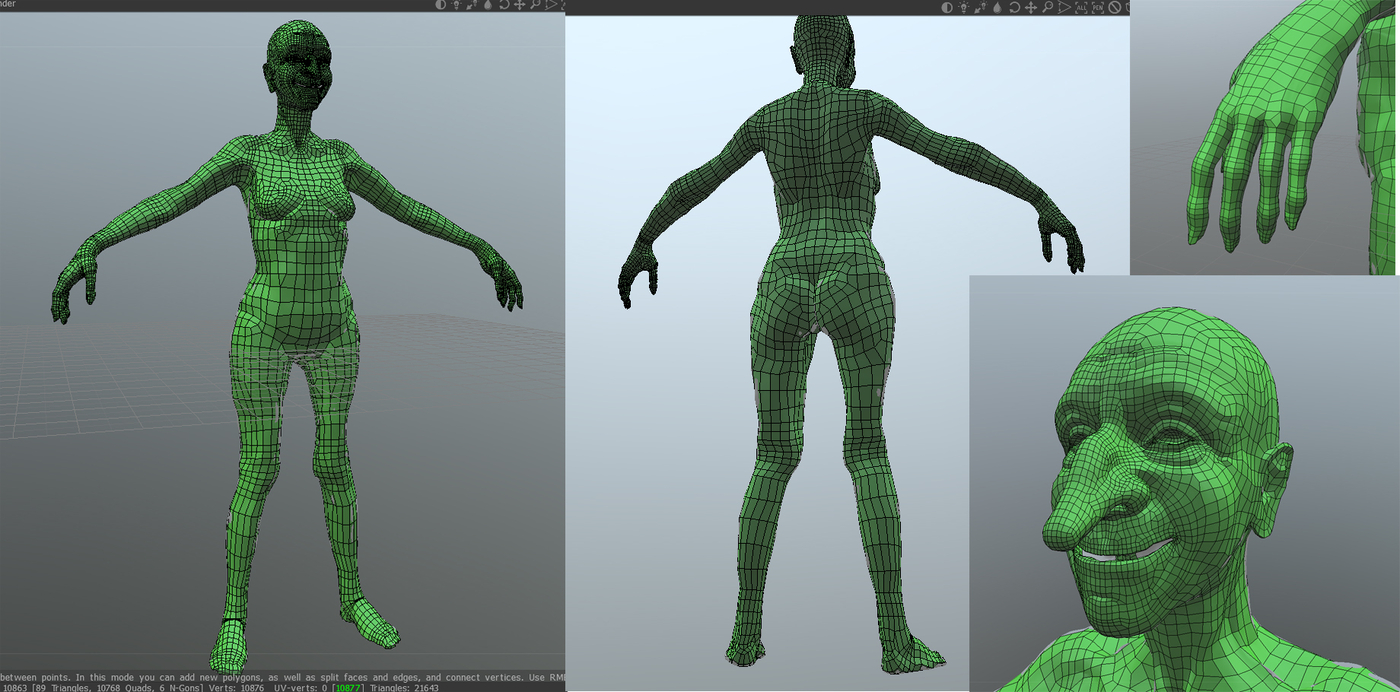Toggle the perspective triangle icon above the front-view model
Screen dimensions: 1400x692
pyautogui.click(x=551, y=4)
